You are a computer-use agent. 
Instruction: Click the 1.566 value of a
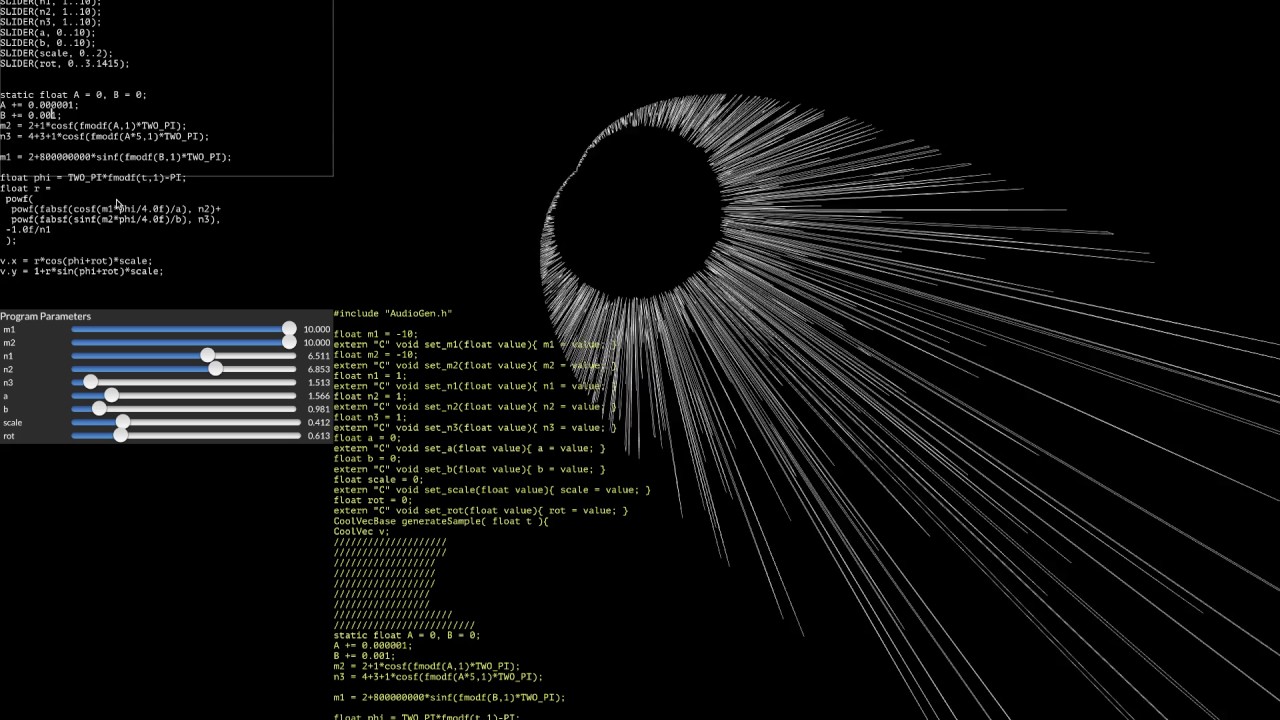click(x=318, y=396)
